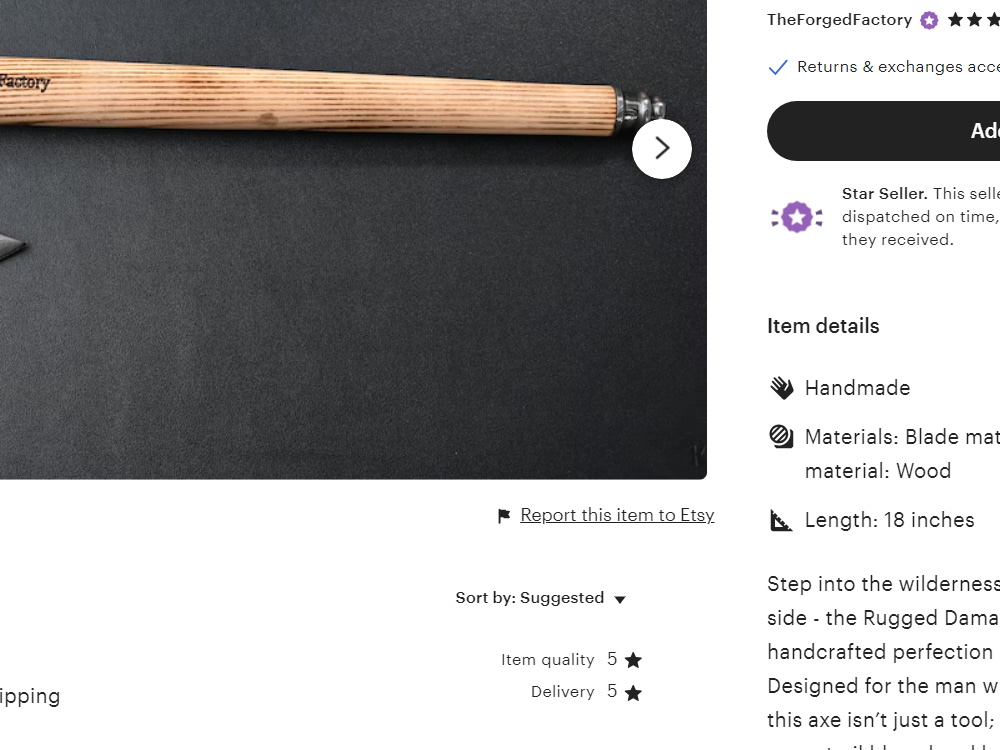
Task: Click the Materials striped circle icon
Action: 781,437
